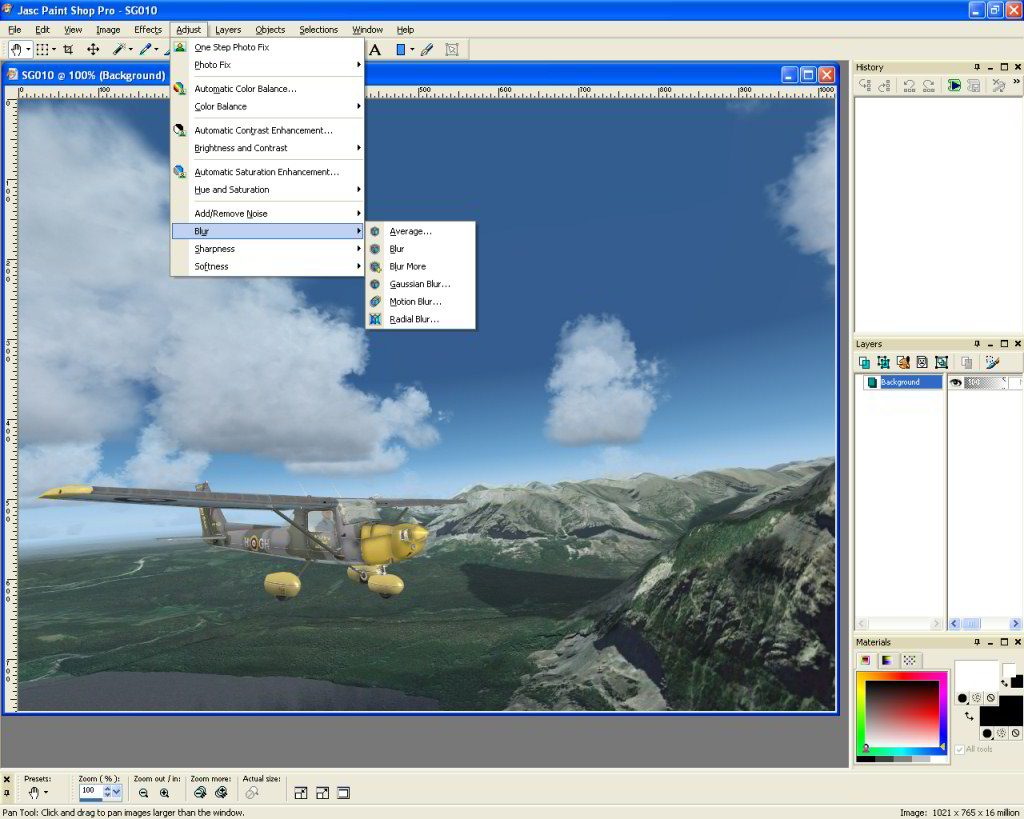Screen dimensions: 1024x819
Task: Pin the History palette with the pushpin
Action: pos(977,67)
